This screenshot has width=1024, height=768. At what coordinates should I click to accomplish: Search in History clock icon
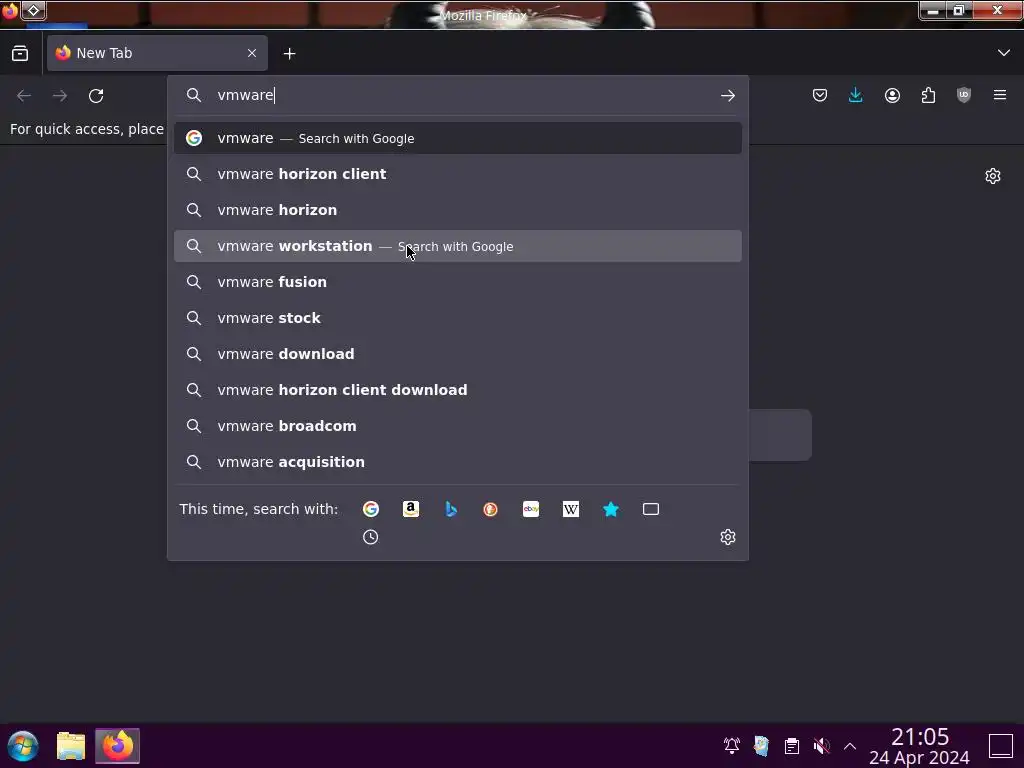[x=370, y=537]
